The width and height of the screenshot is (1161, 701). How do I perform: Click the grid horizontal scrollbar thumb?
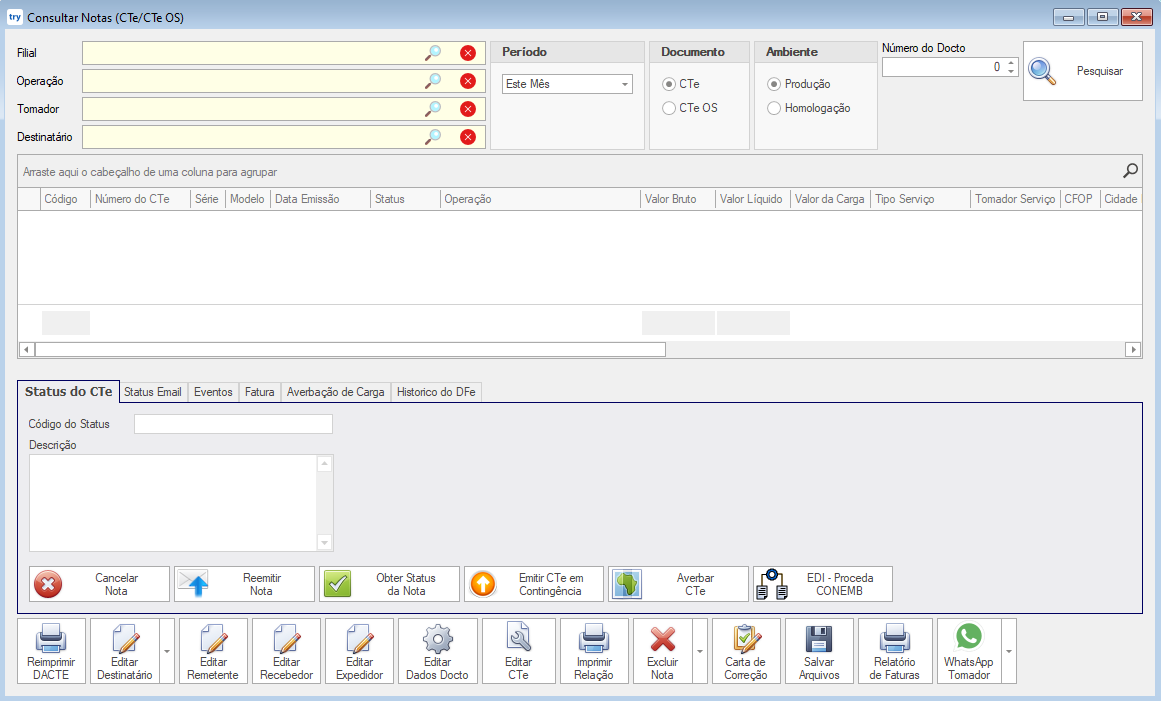[350, 349]
